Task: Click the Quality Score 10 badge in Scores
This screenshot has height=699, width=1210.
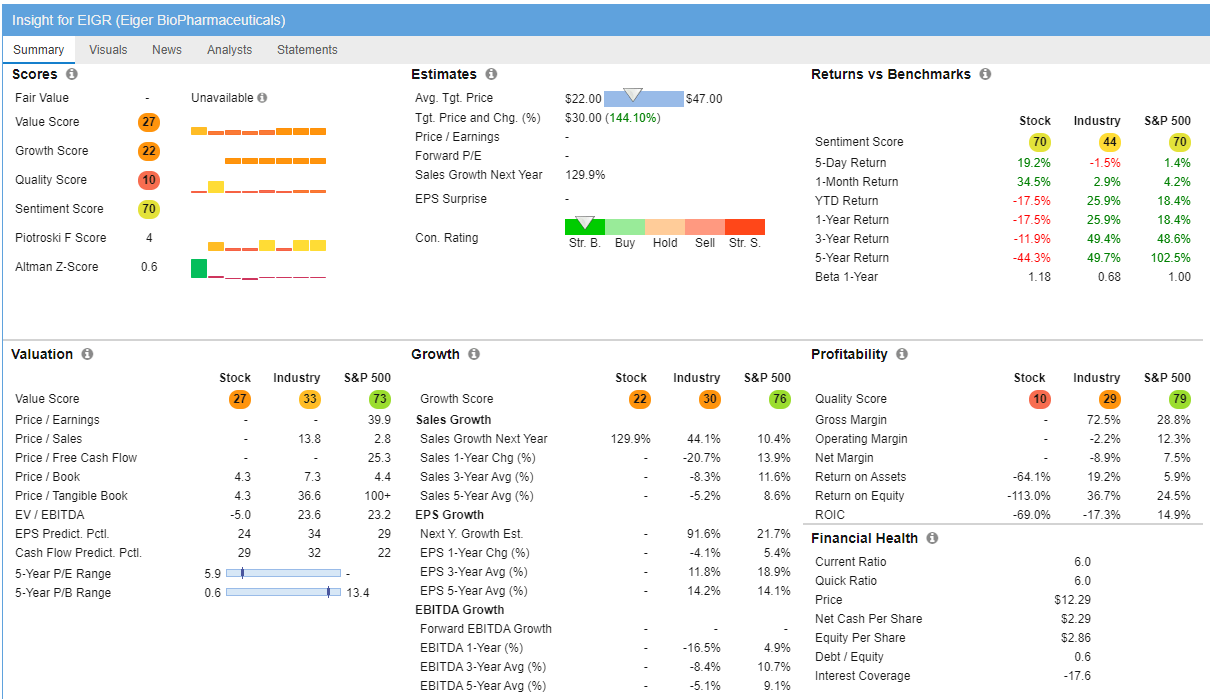Action: pyautogui.click(x=149, y=180)
